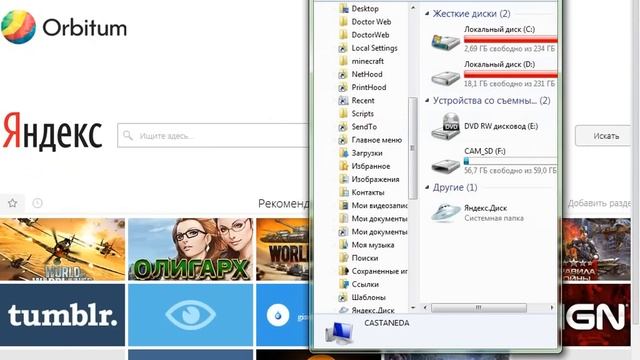The width and height of the screenshot is (640, 360).
Task: Select minecraft folder in tree
Action: coord(367,61)
